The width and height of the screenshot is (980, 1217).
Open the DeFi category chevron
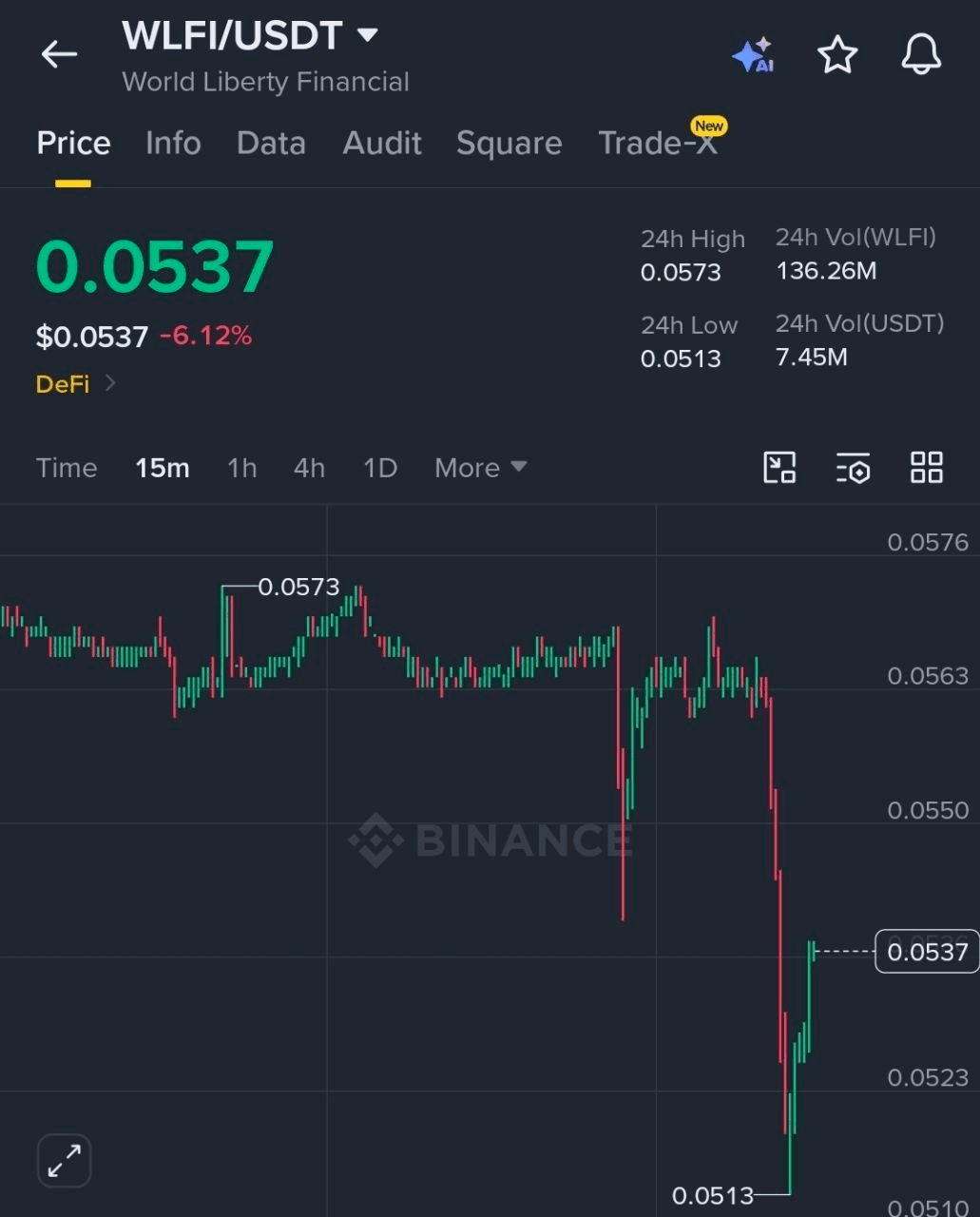110,383
